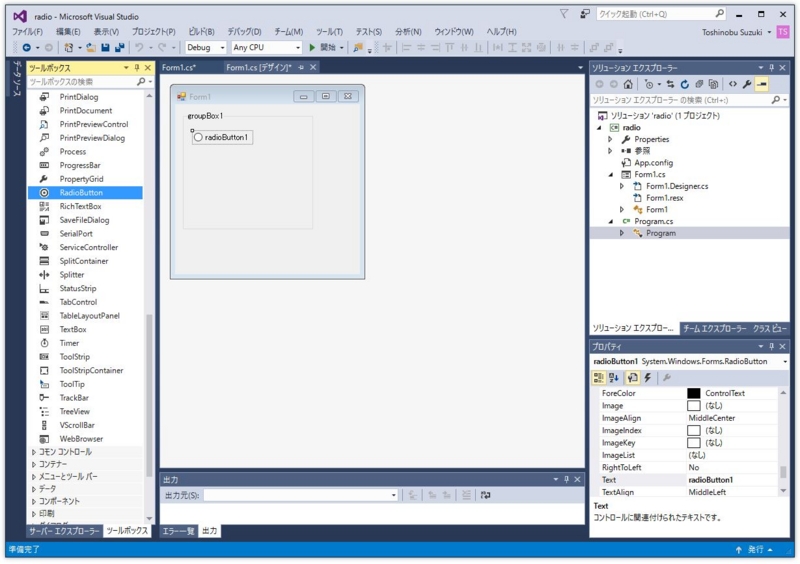Click Show All Files icon
The width and height of the screenshot is (800, 564).
[x=713, y=84]
